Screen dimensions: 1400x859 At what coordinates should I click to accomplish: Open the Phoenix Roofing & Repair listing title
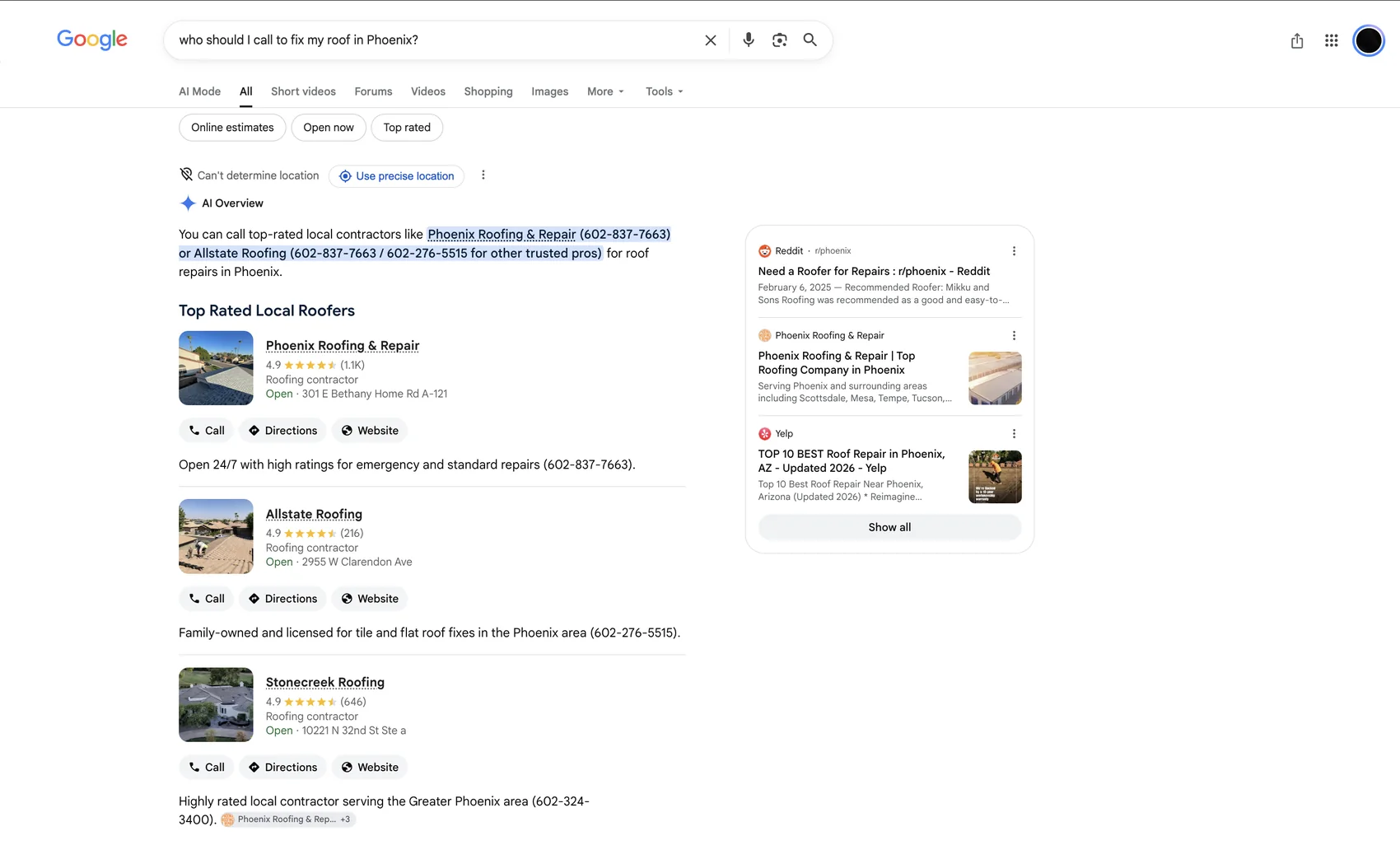pyautogui.click(x=343, y=345)
